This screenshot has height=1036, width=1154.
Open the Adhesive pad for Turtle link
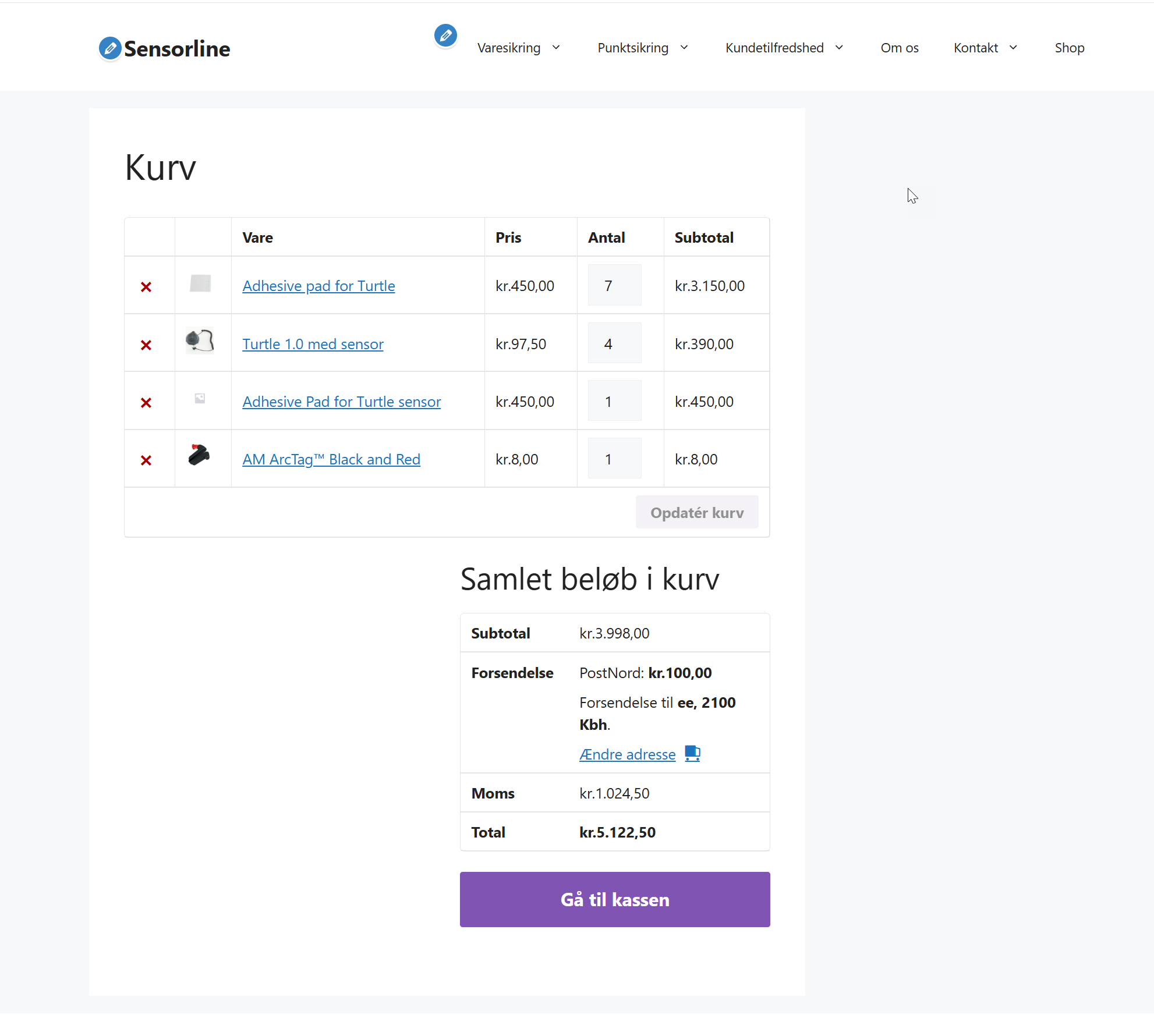318,286
